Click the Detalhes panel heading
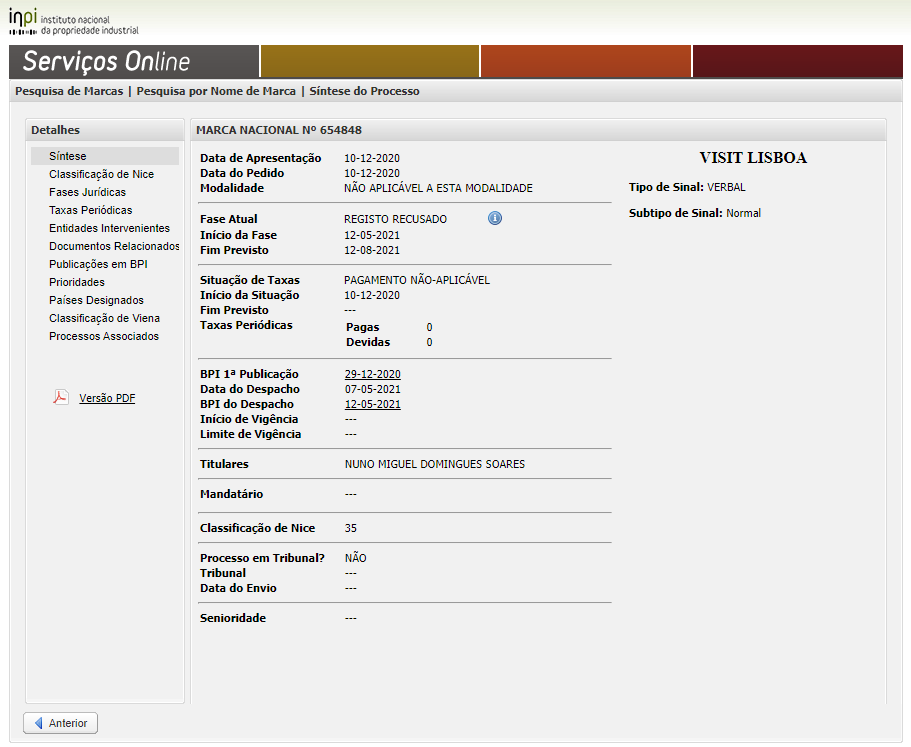The image size is (911, 747). [55, 130]
